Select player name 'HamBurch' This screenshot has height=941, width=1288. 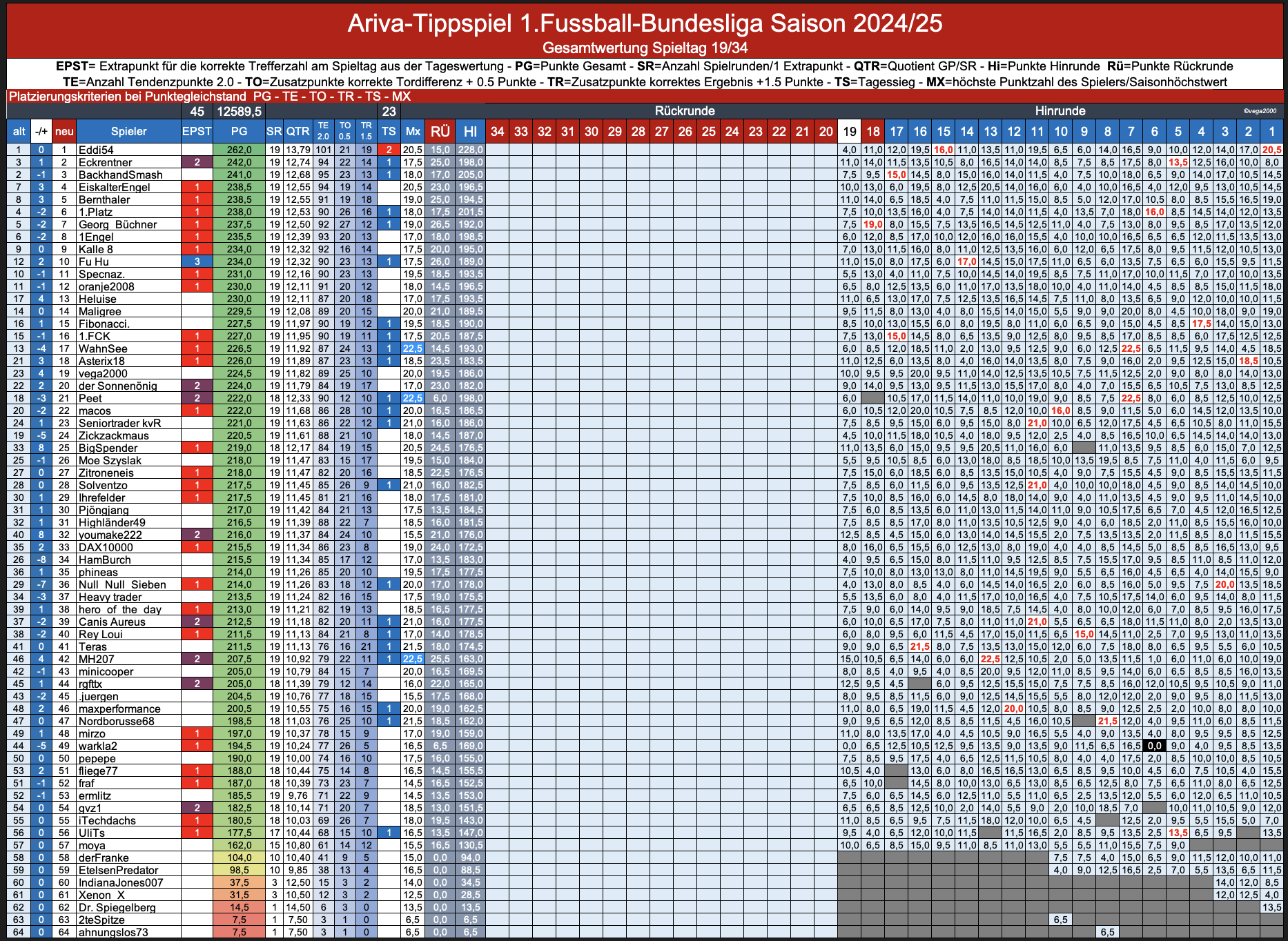pos(105,559)
